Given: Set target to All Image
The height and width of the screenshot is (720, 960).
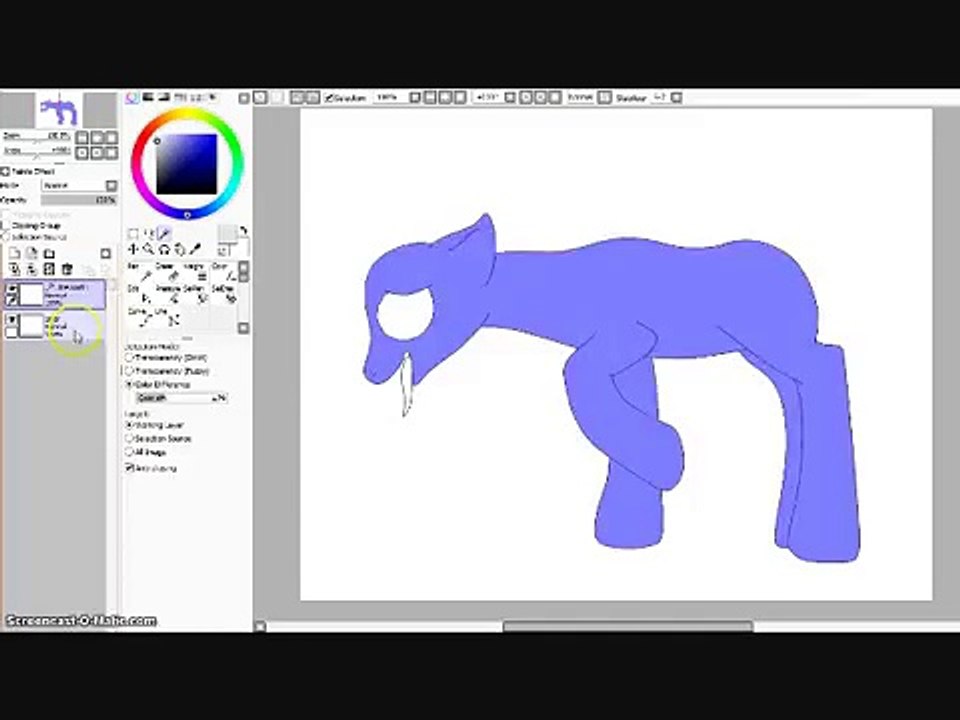Looking at the screenshot, I should point(146,452).
